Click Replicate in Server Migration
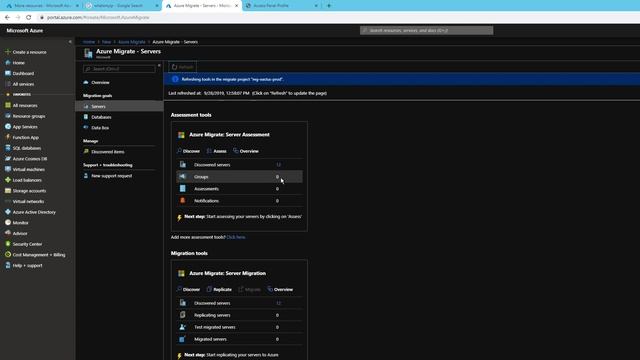The width and height of the screenshot is (640, 360). point(220,289)
